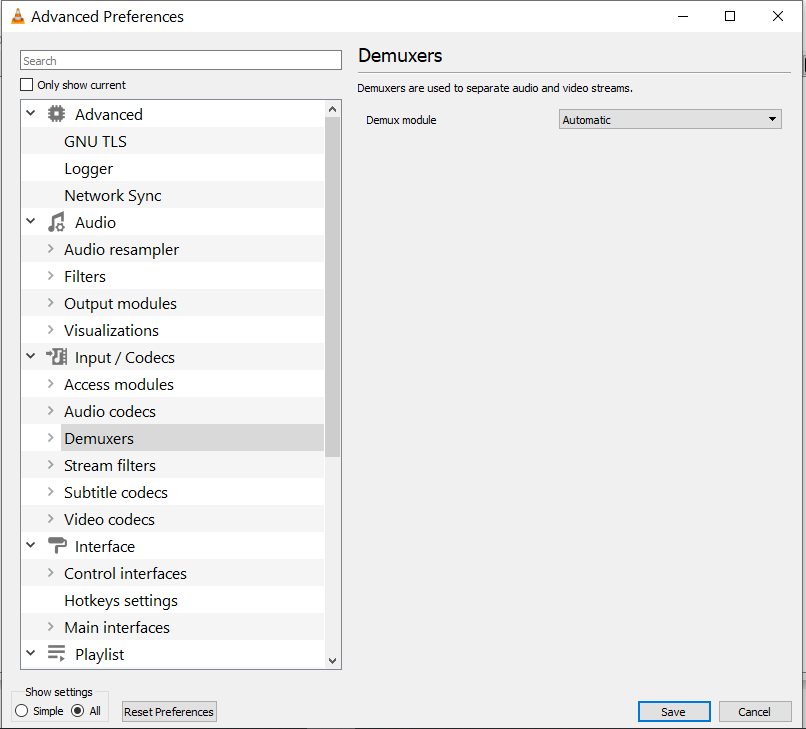
Task: Click the VLC cone icon in title bar
Action: [x=17, y=16]
